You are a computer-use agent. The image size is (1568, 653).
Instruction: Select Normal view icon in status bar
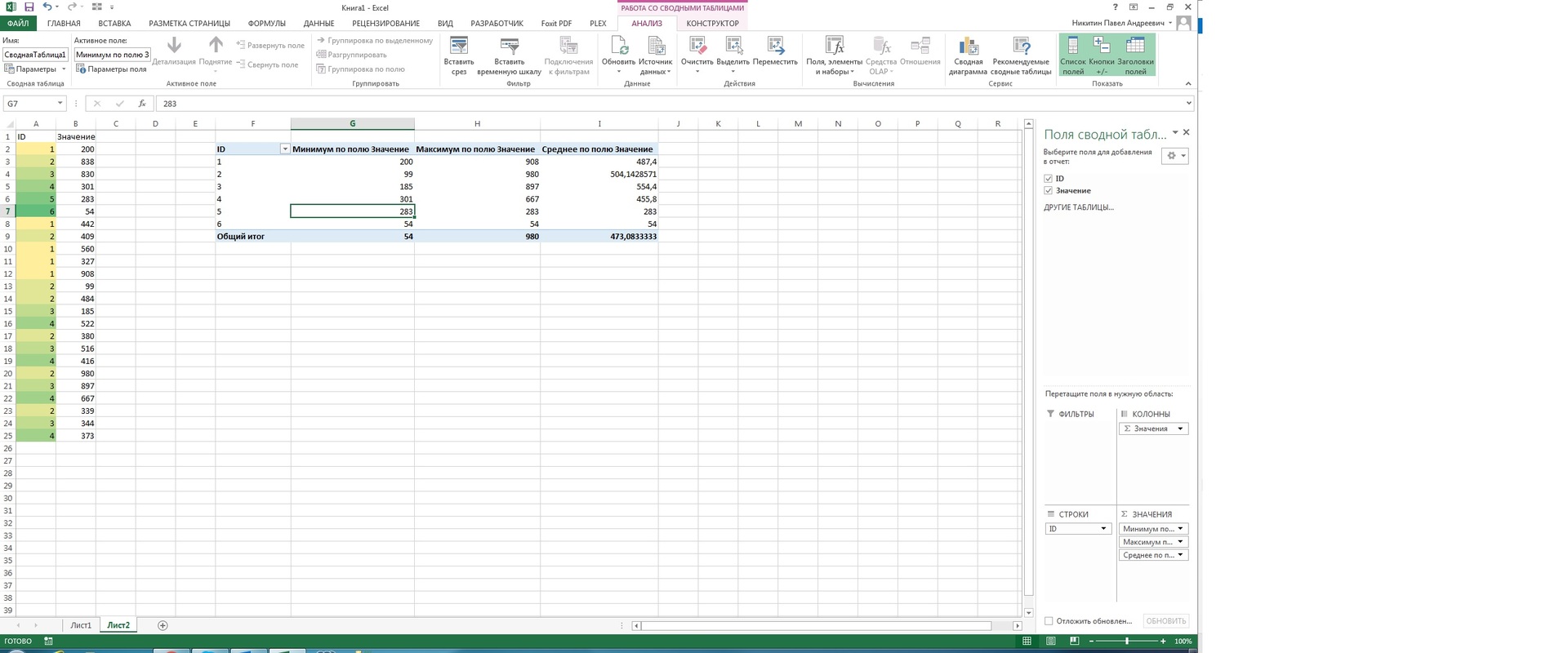pos(1027,642)
